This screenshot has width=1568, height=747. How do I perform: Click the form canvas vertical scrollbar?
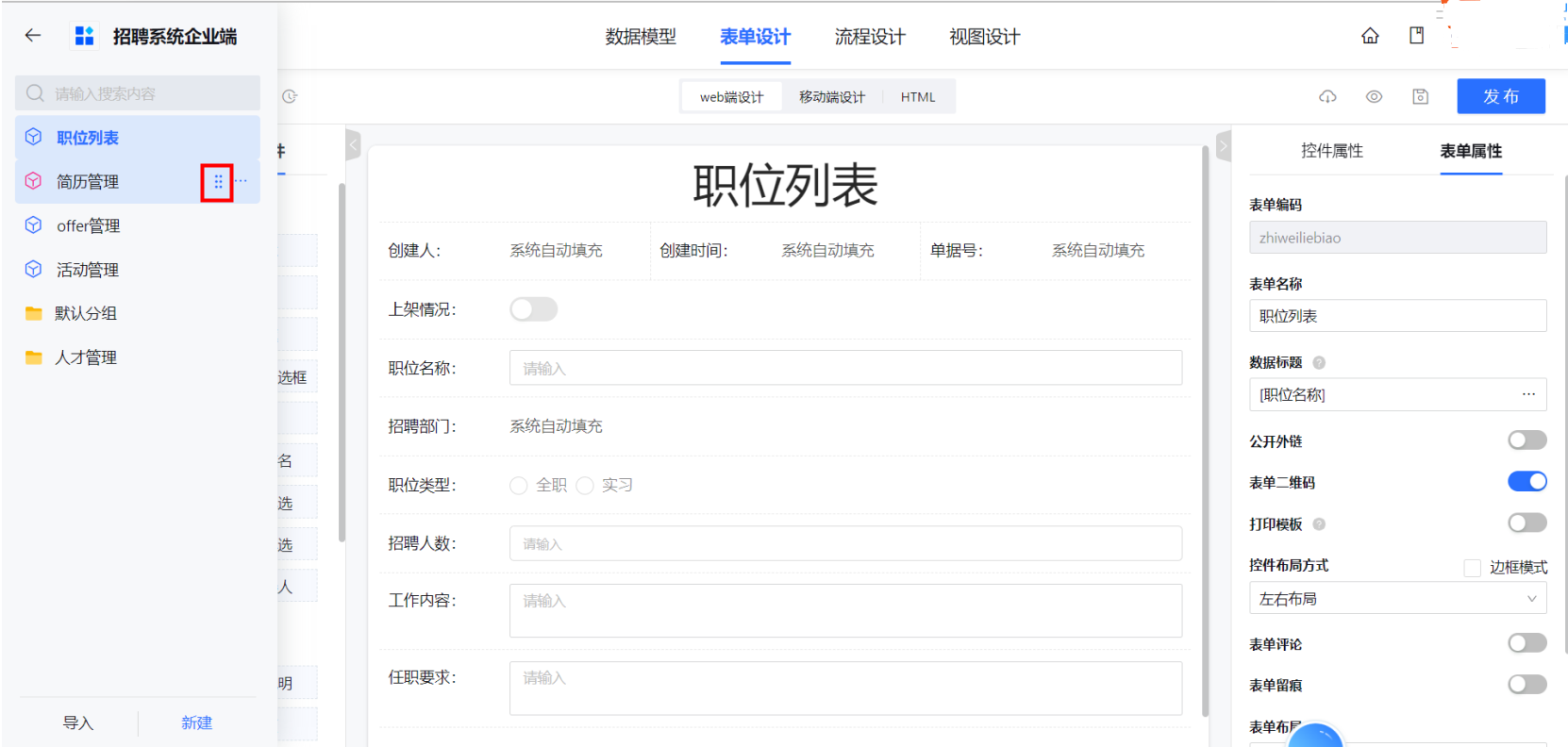click(1205, 432)
